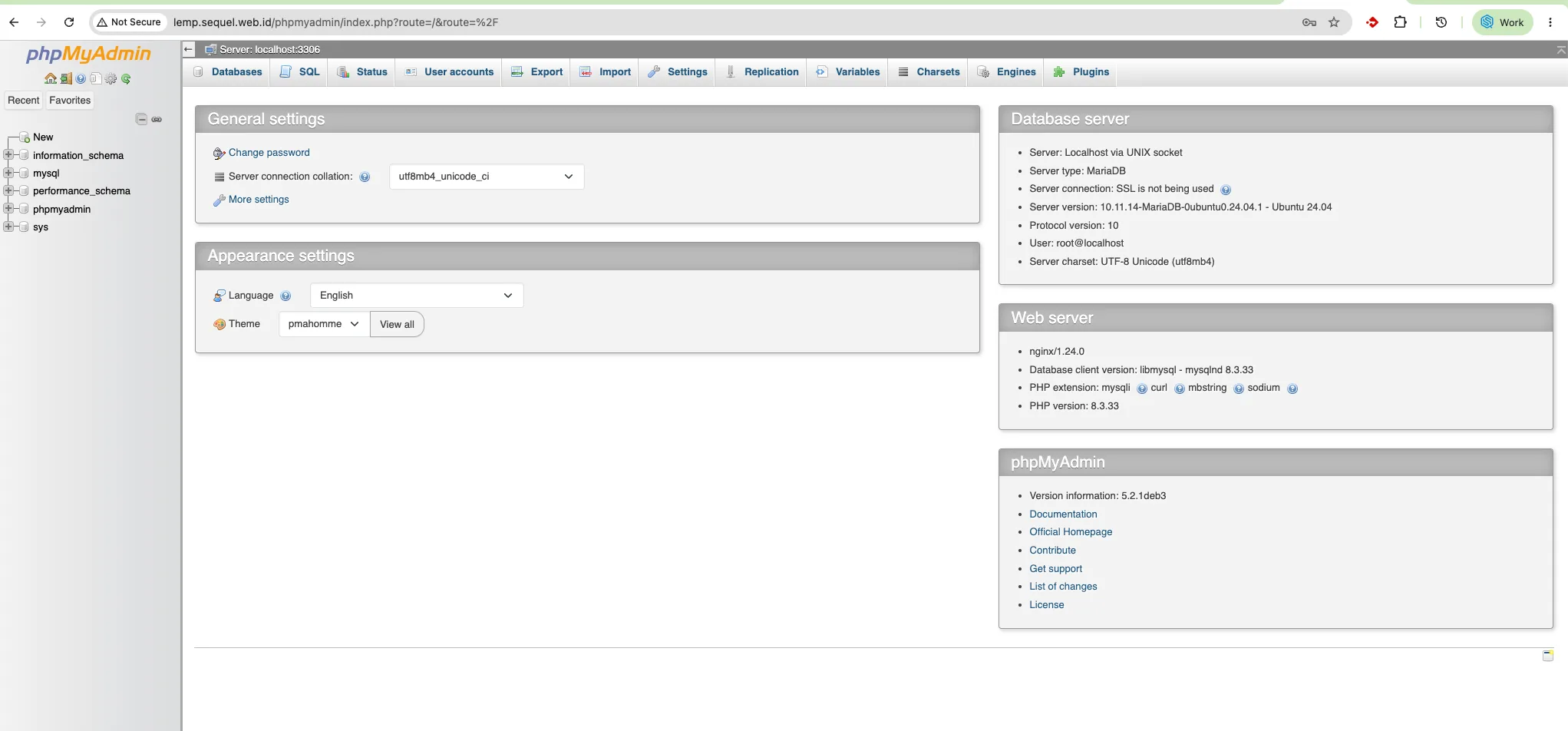
Task: Click the help icon after mysqli extension
Action: point(1142,389)
